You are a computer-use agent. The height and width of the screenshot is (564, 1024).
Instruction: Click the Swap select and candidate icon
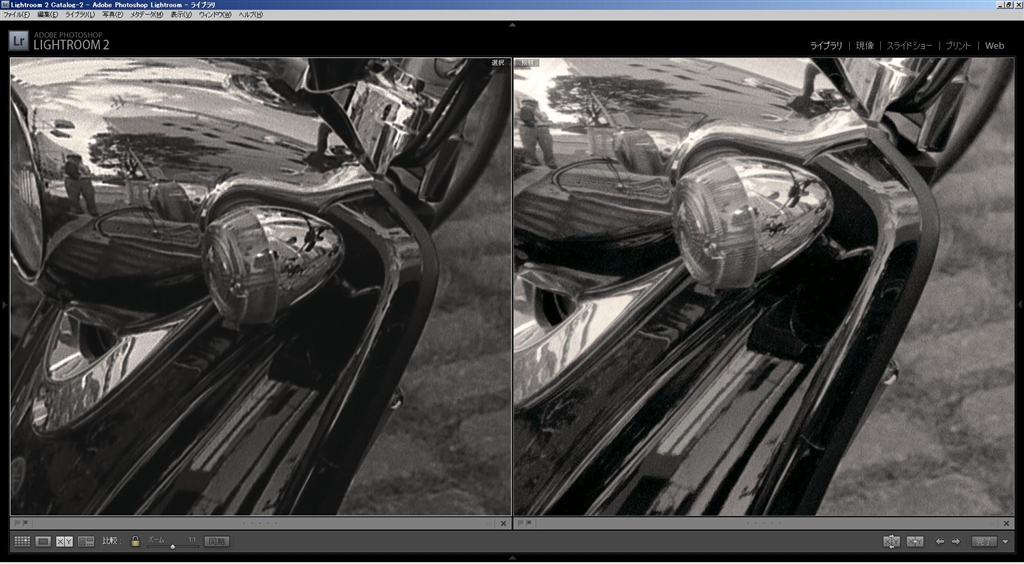coord(891,541)
